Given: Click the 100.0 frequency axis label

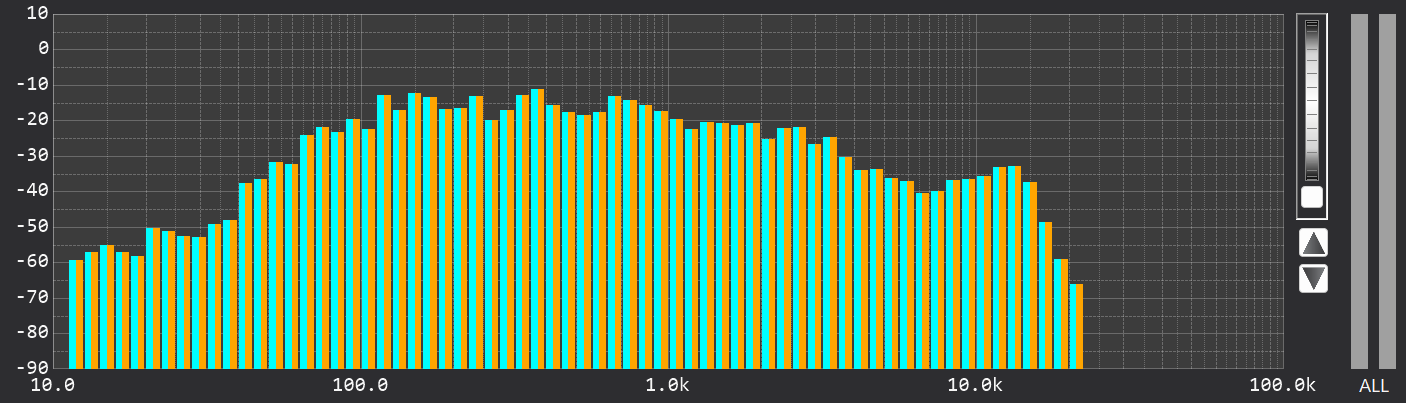Looking at the screenshot, I should (361, 386).
